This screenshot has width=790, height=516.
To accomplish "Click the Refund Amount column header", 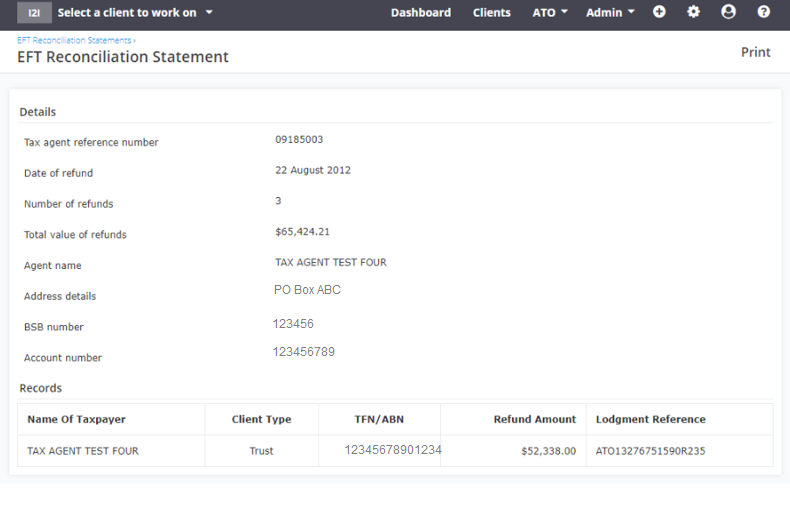I will pyautogui.click(x=535, y=419).
